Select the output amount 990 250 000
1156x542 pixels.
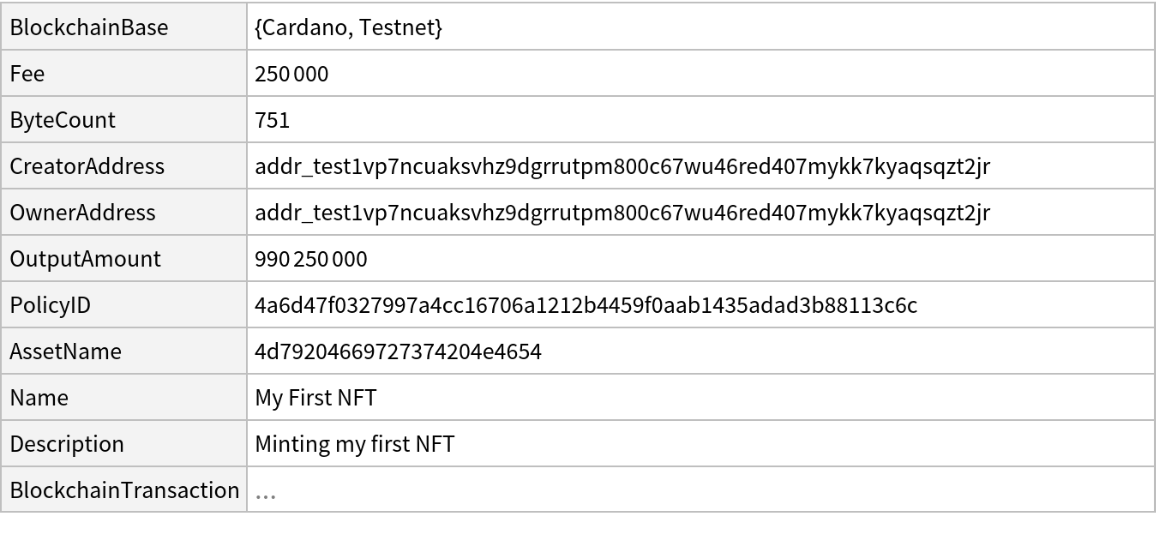(311, 259)
